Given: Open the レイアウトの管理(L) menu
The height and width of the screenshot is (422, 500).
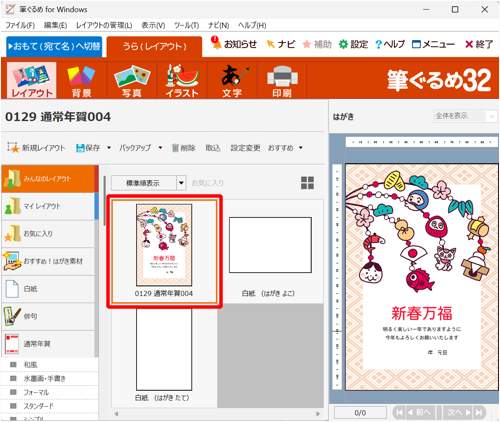Looking at the screenshot, I should pos(104,25).
